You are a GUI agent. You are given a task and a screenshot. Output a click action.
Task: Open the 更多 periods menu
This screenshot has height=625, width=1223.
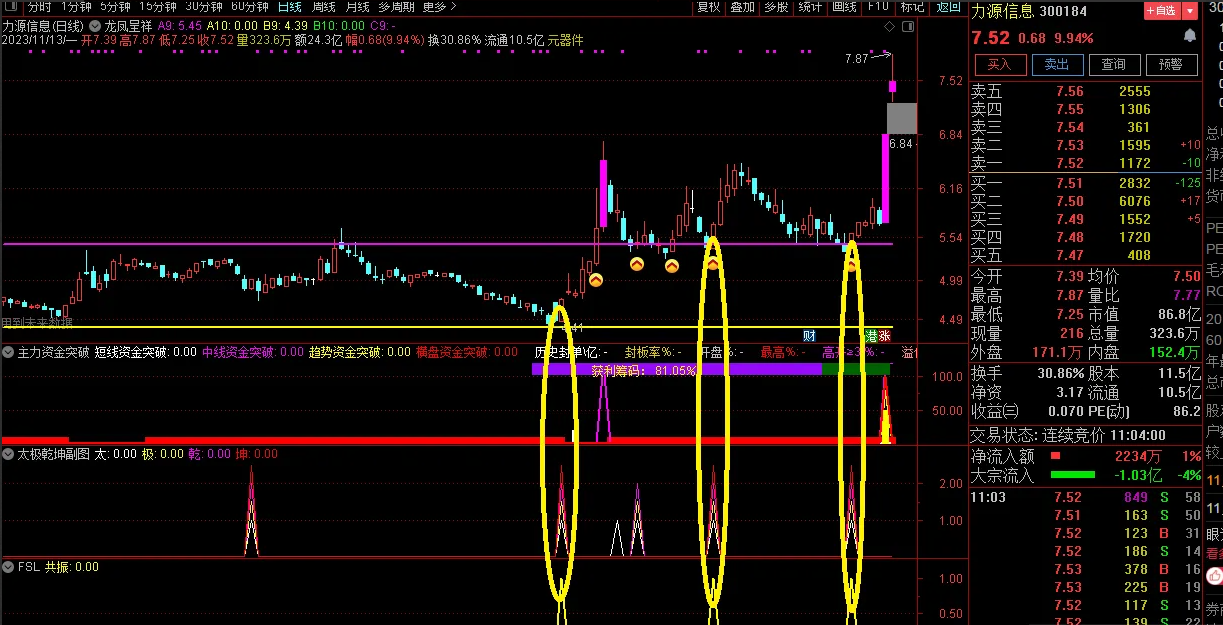tap(438, 7)
